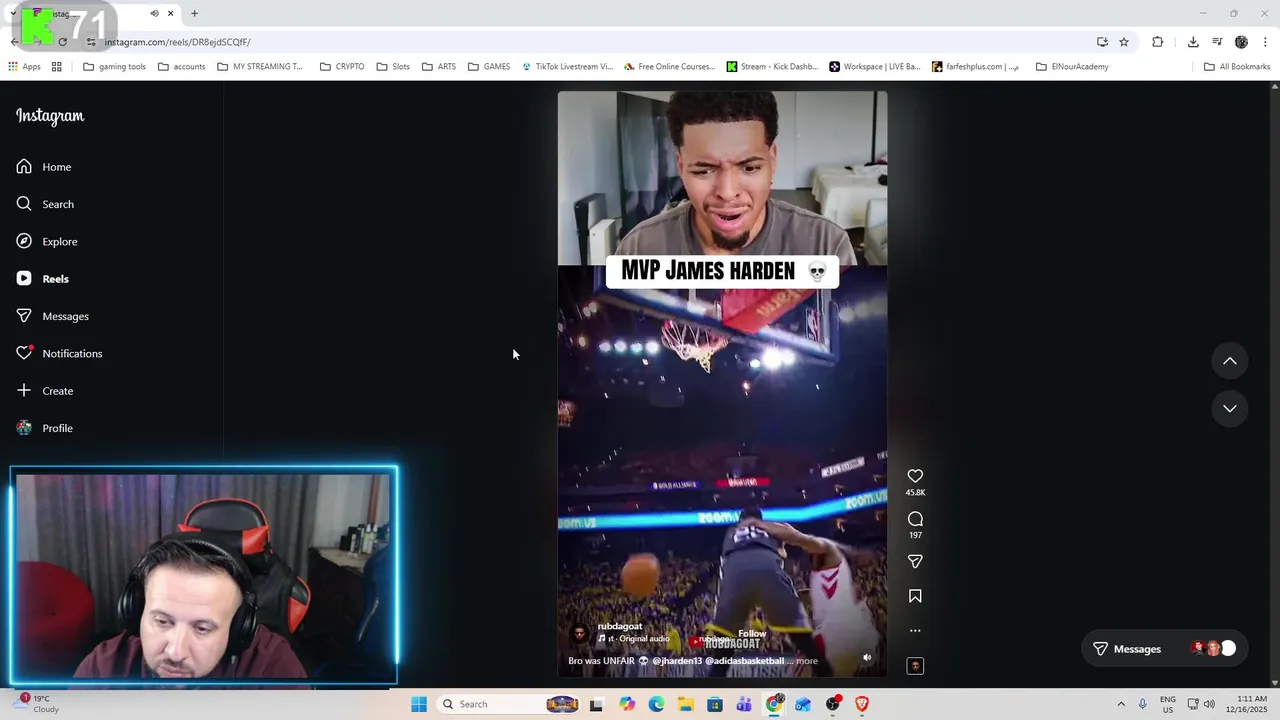The image size is (1280, 720).
Task: Show hidden system tray icons
Action: pyautogui.click(x=1121, y=704)
